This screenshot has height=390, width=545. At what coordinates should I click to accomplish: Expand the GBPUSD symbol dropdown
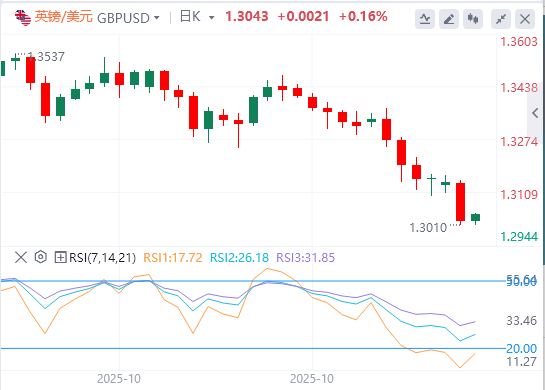point(157,17)
